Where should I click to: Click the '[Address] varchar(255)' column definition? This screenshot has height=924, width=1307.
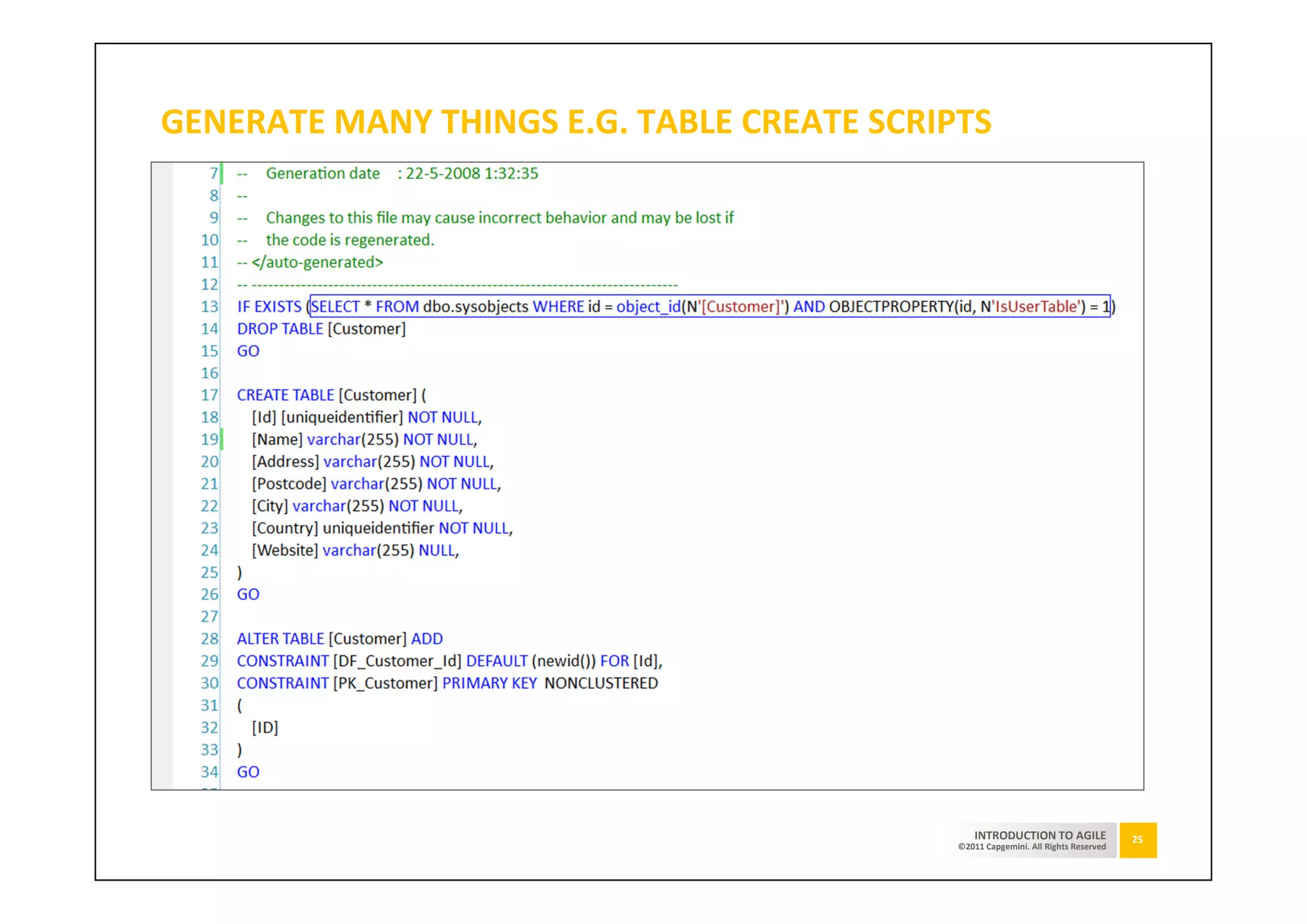click(373, 462)
